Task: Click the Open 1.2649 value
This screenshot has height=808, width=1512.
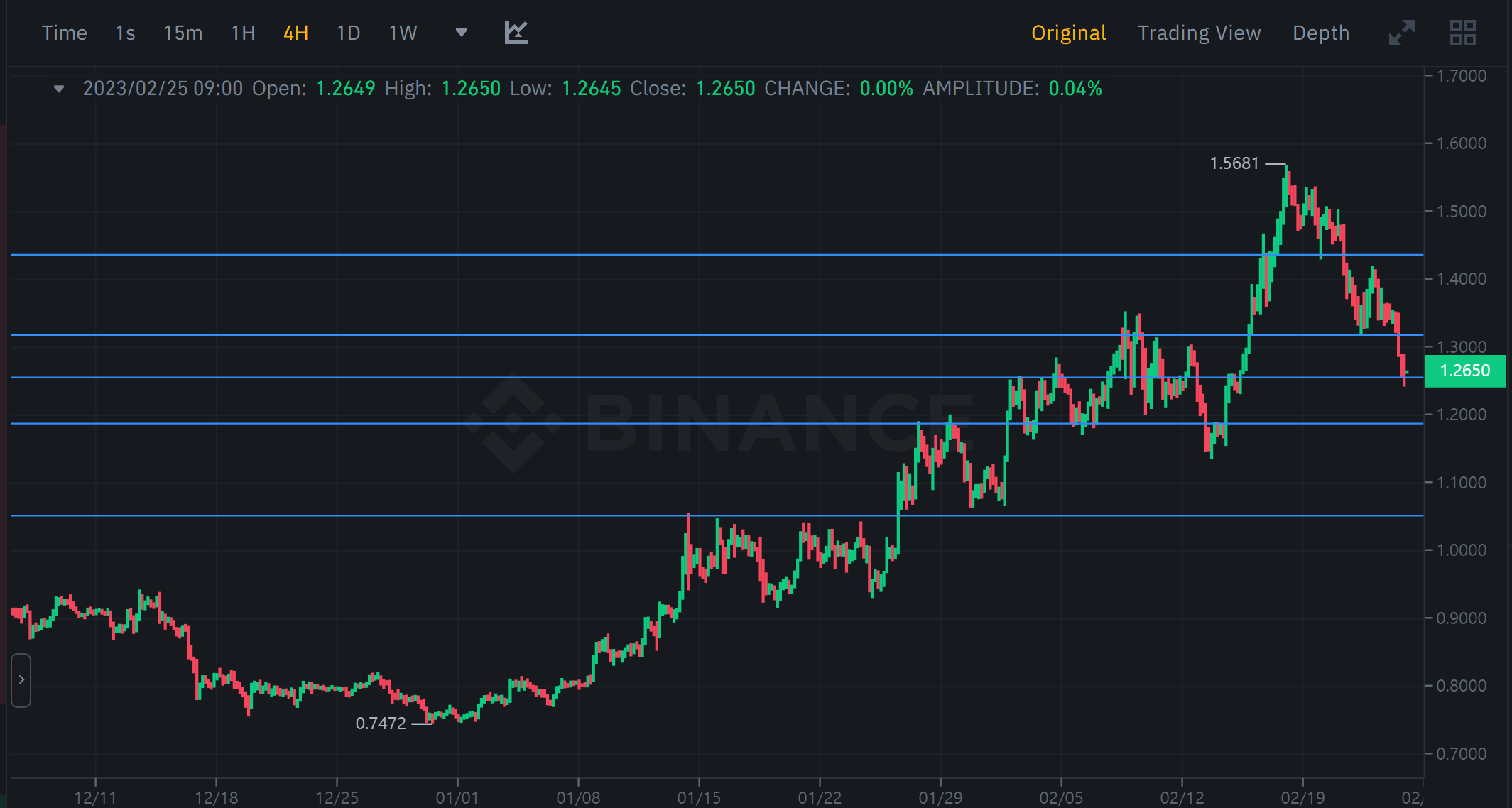Action: [x=345, y=89]
